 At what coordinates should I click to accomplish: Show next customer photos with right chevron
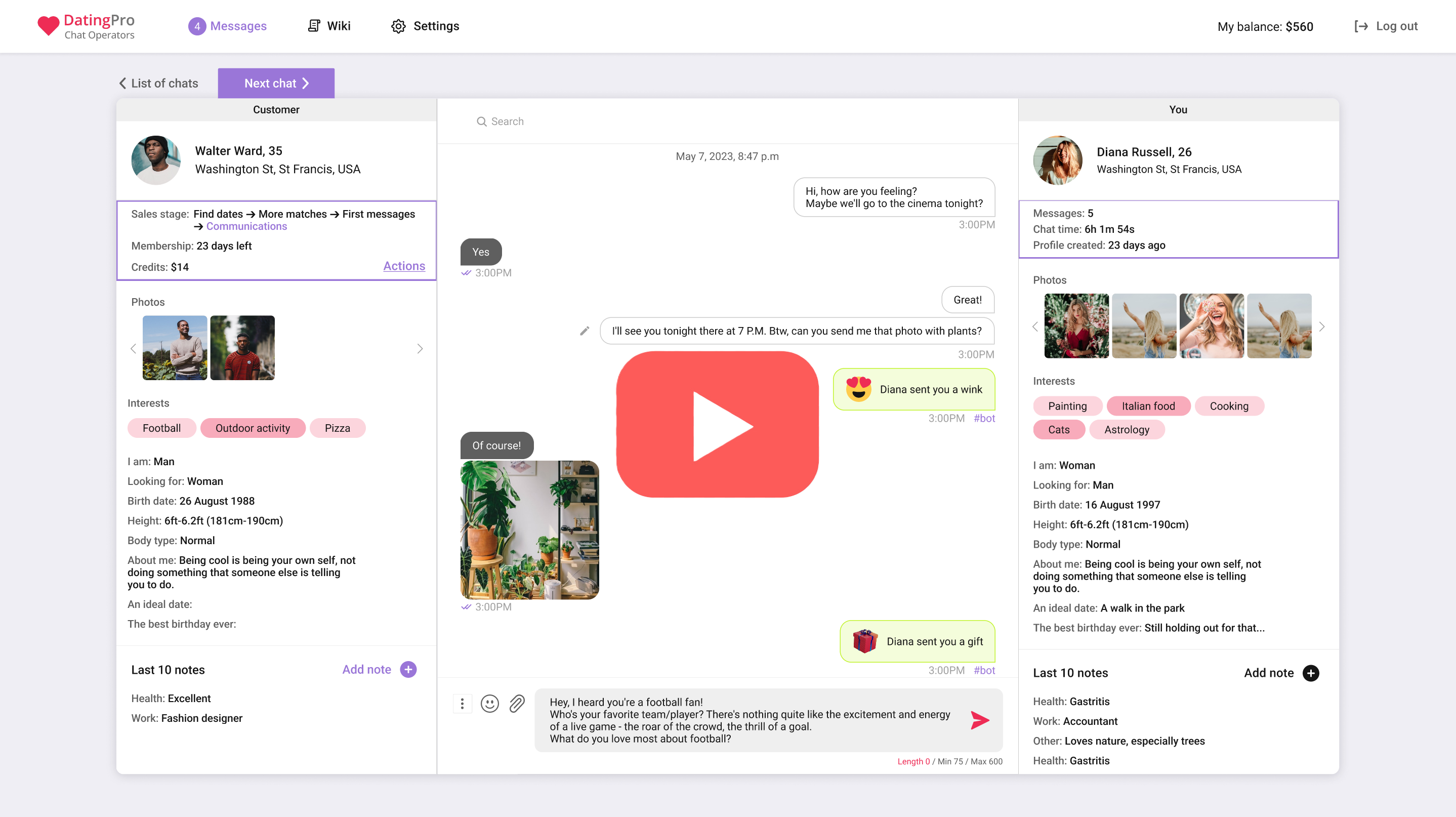[x=420, y=348]
